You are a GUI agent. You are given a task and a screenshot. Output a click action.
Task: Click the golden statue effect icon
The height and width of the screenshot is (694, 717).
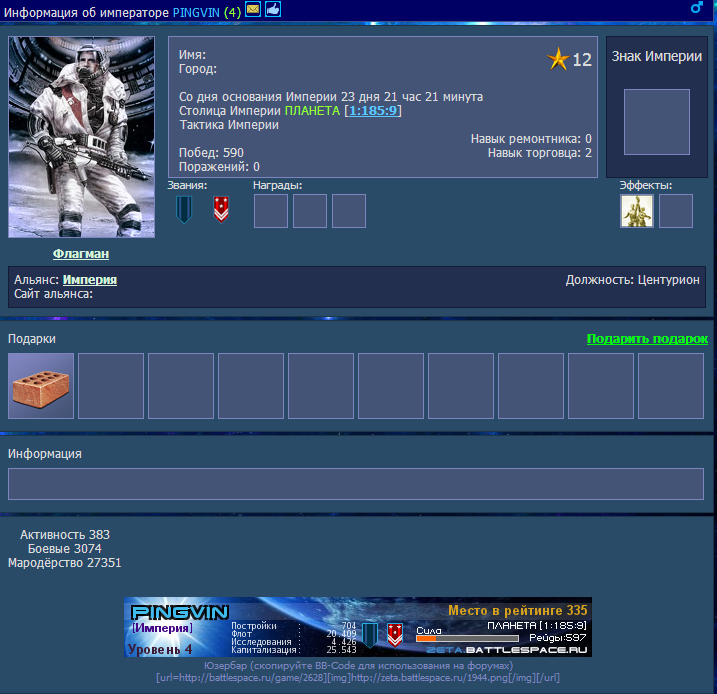(637, 211)
